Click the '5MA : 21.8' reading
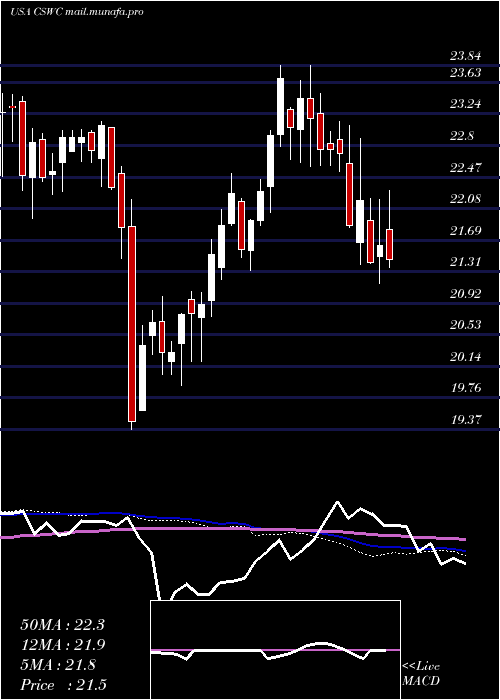The width and height of the screenshot is (500, 700). click(58, 665)
